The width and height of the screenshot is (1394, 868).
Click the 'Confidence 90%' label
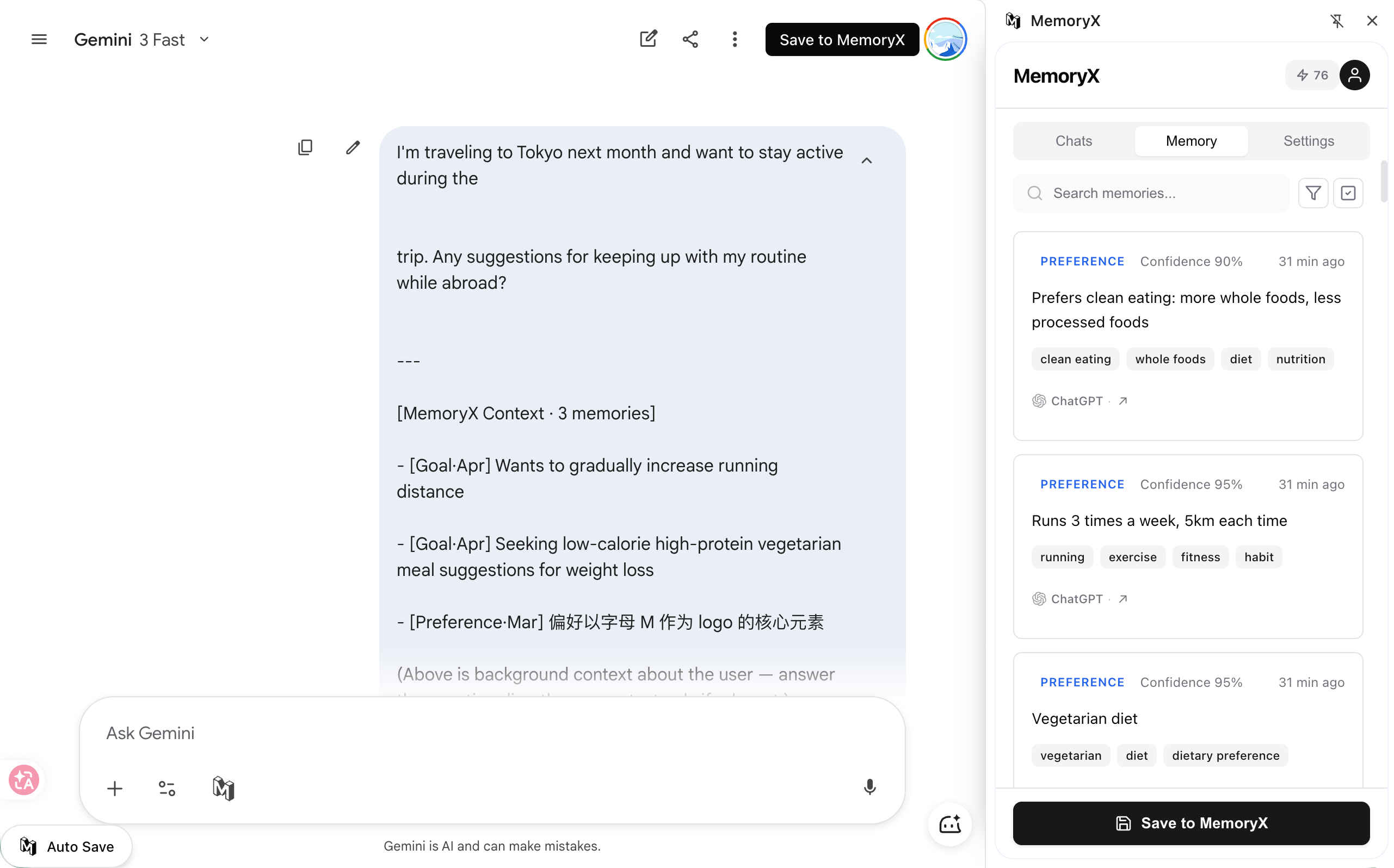click(1191, 261)
